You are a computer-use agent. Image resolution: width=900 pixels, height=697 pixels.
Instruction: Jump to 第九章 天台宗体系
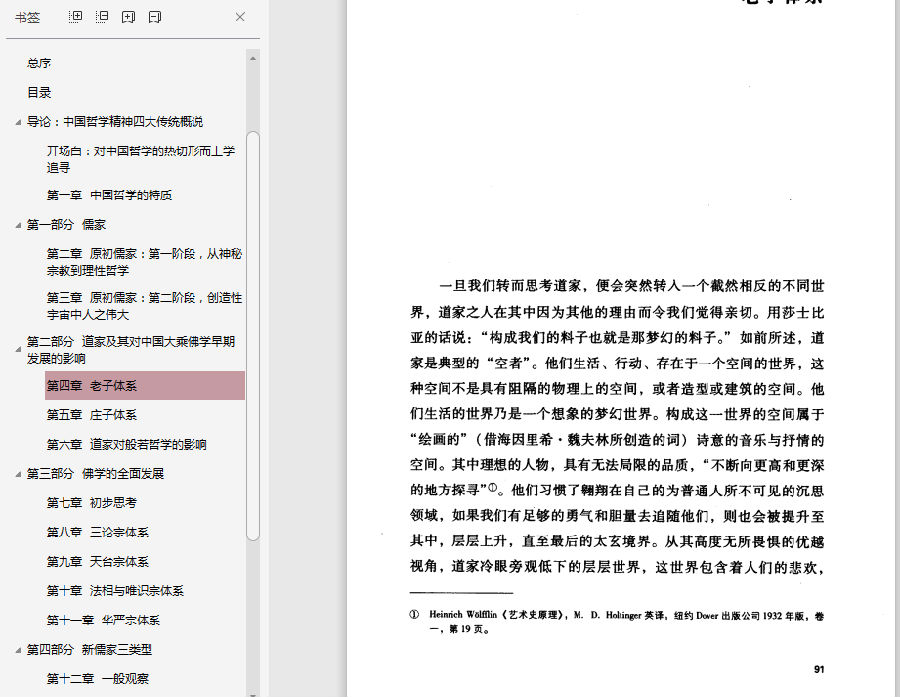point(98,562)
